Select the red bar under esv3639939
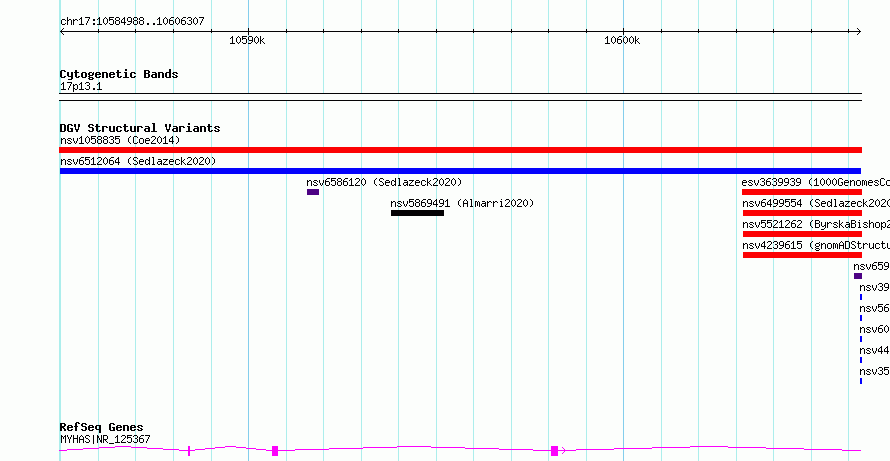Viewport: 890px width, 461px height. (802, 192)
